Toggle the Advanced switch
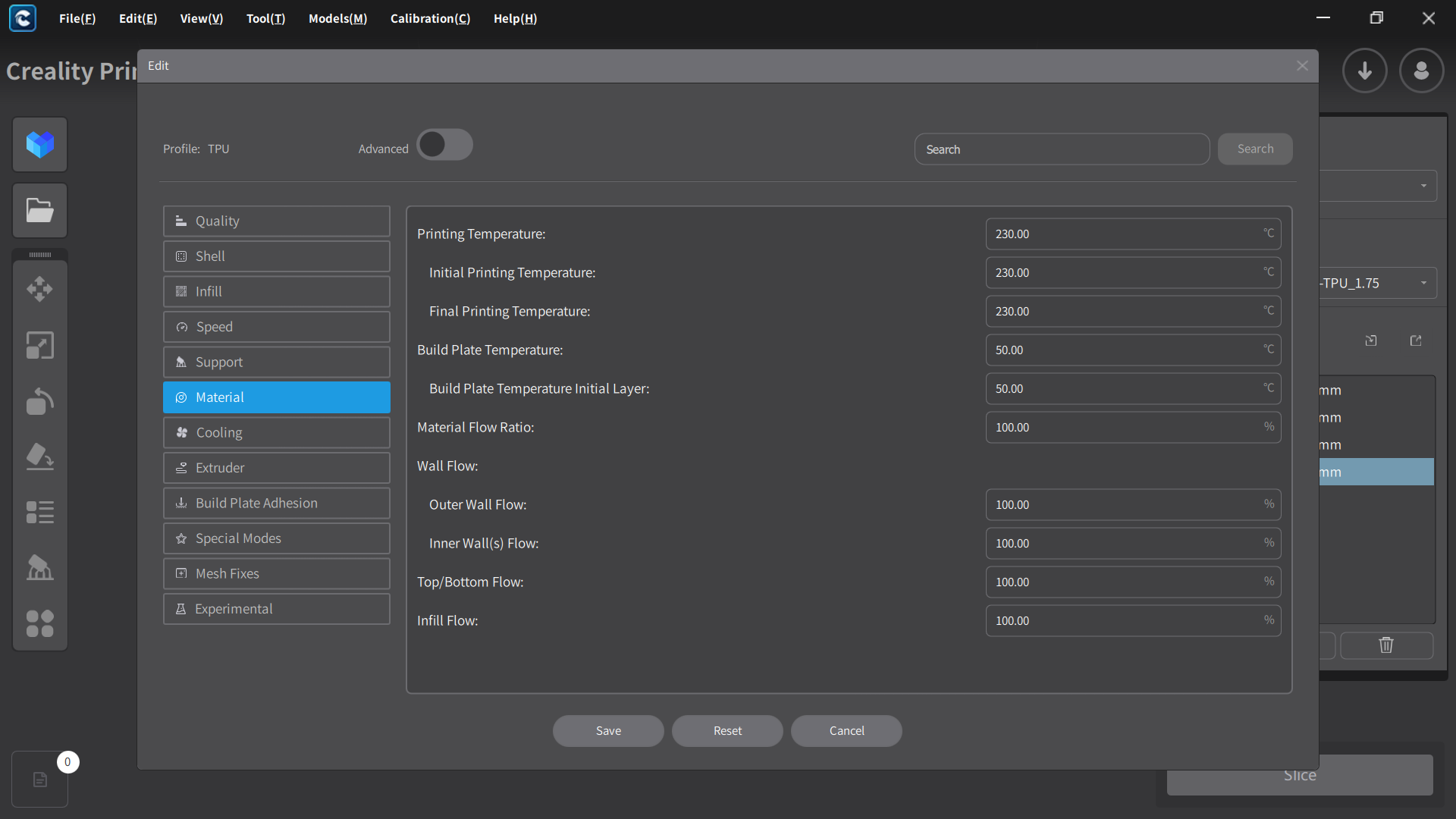The image size is (1456, 819). point(445,145)
